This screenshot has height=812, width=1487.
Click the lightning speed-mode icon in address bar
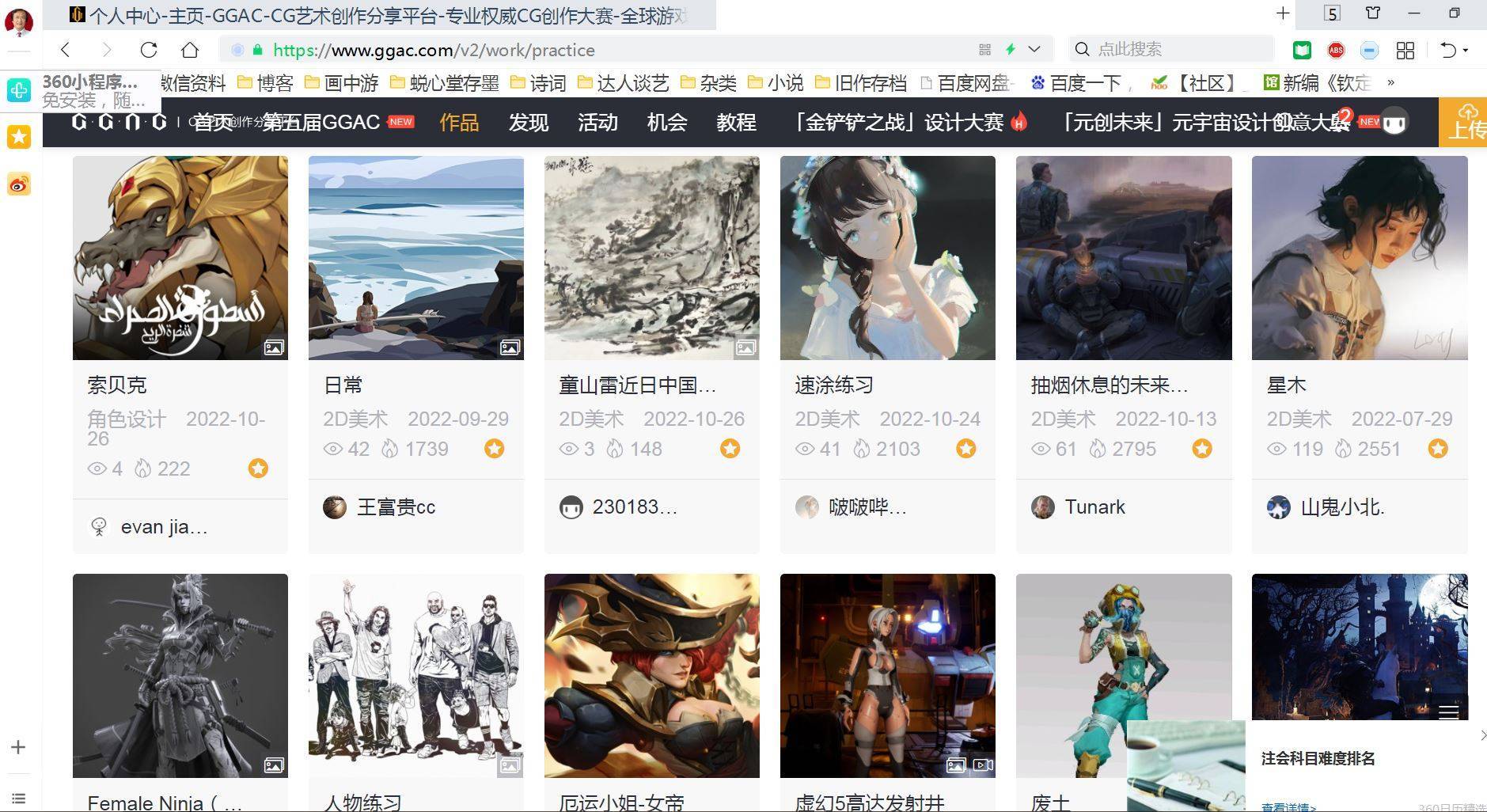1011,50
